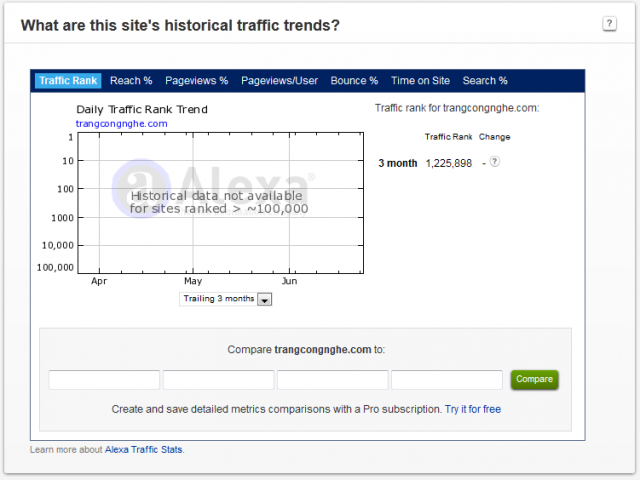Switch to the Bounce % tab
Image resolution: width=640 pixels, height=480 pixels.
pyautogui.click(x=354, y=81)
